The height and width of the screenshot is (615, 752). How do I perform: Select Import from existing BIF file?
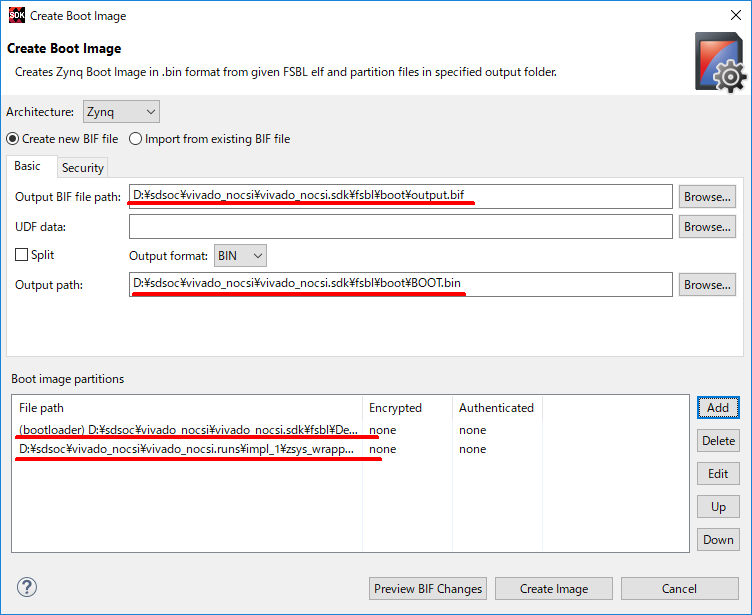click(x=135, y=139)
